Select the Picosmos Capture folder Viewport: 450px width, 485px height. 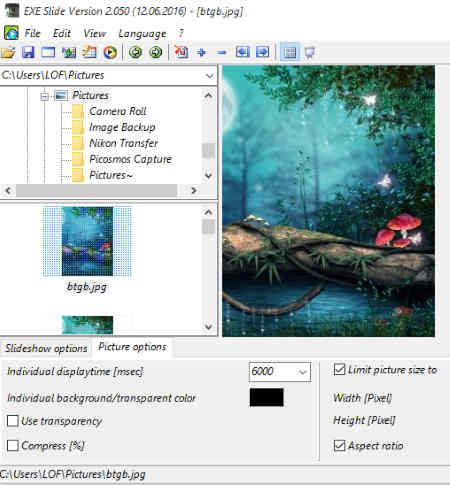130,159
